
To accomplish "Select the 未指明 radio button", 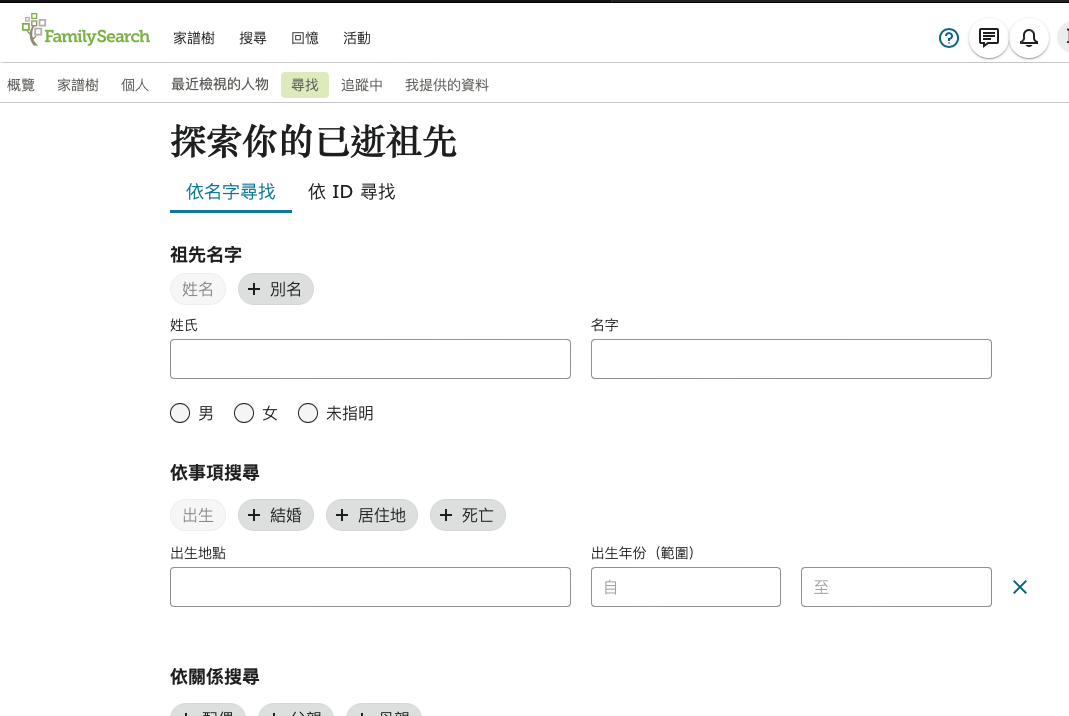I will pyautogui.click(x=308, y=413).
